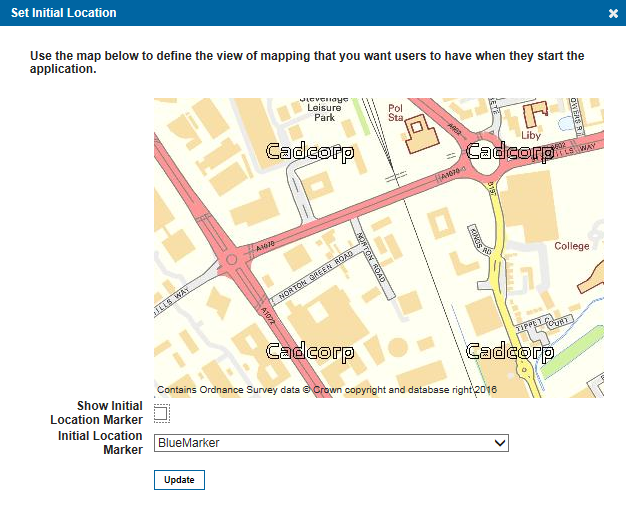Viewport: 626px width, 505px height.
Task: Click the Show Initial Location Marker label
Action: click(x=96, y=413)
